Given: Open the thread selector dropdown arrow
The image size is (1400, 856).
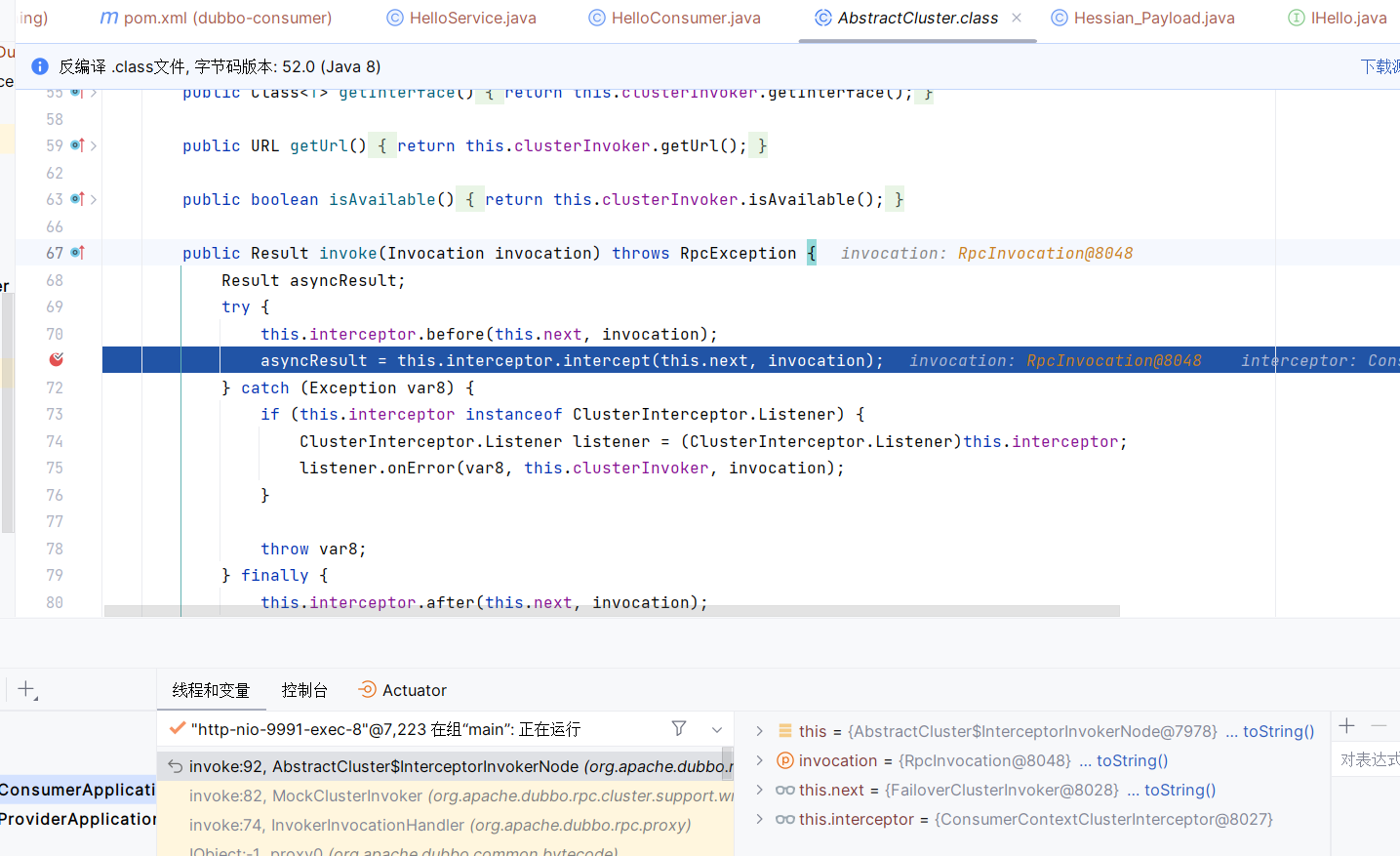Looking at the screenshot, I should (x=717, y=729).
